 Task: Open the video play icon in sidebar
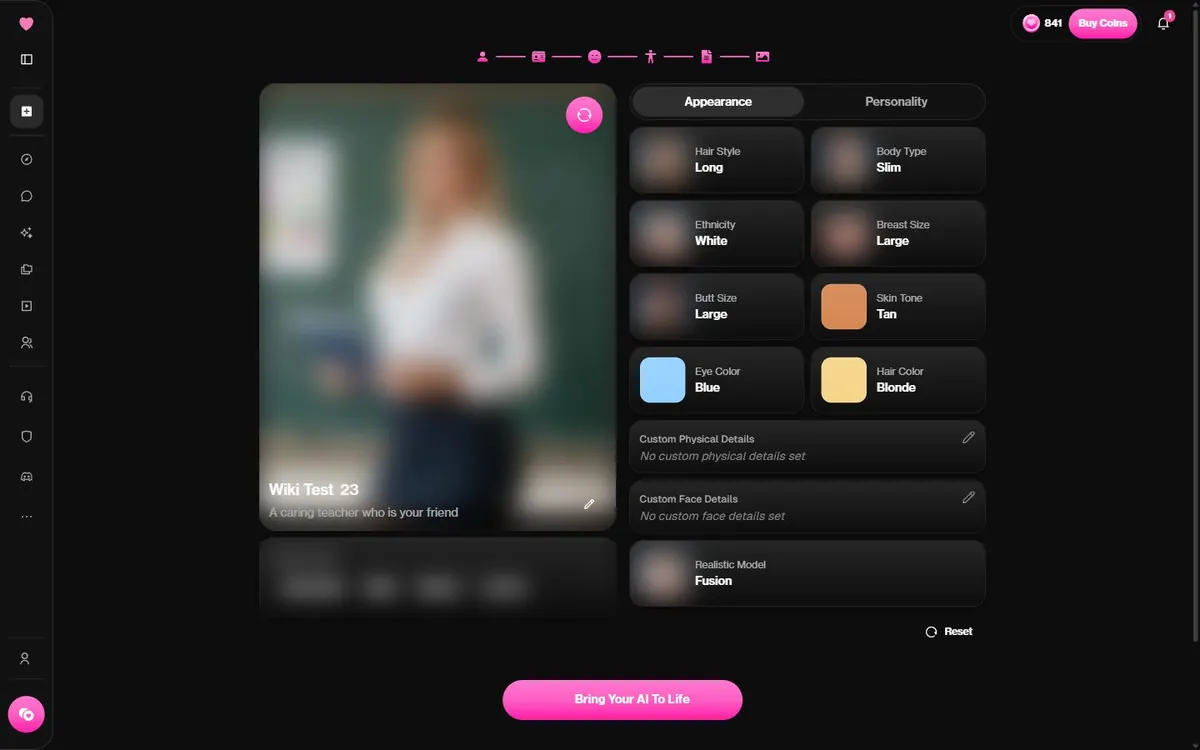26,306
